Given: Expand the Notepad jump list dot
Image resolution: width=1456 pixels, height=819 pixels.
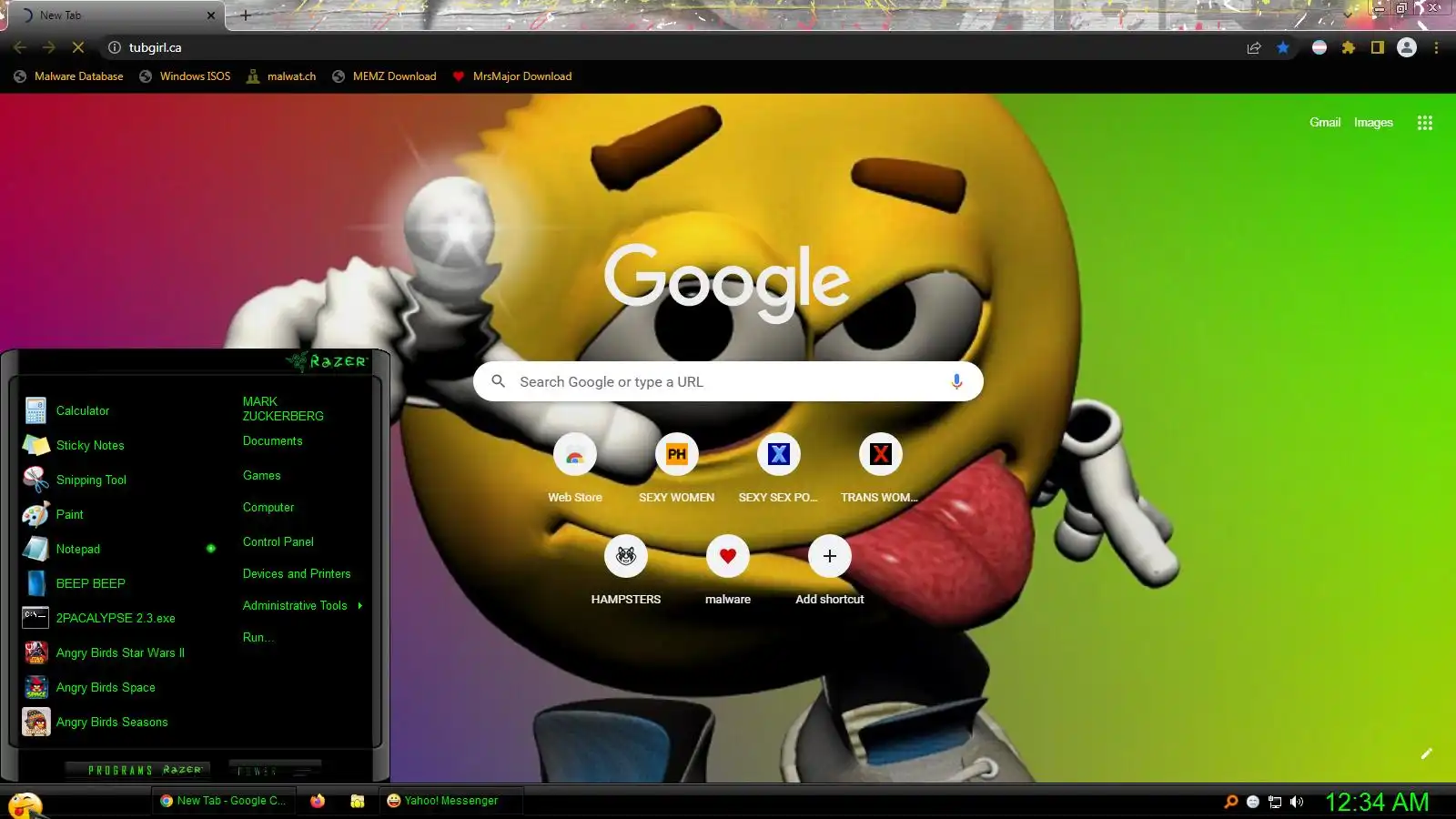Looking at the screenshot, I should pos(211,549).
